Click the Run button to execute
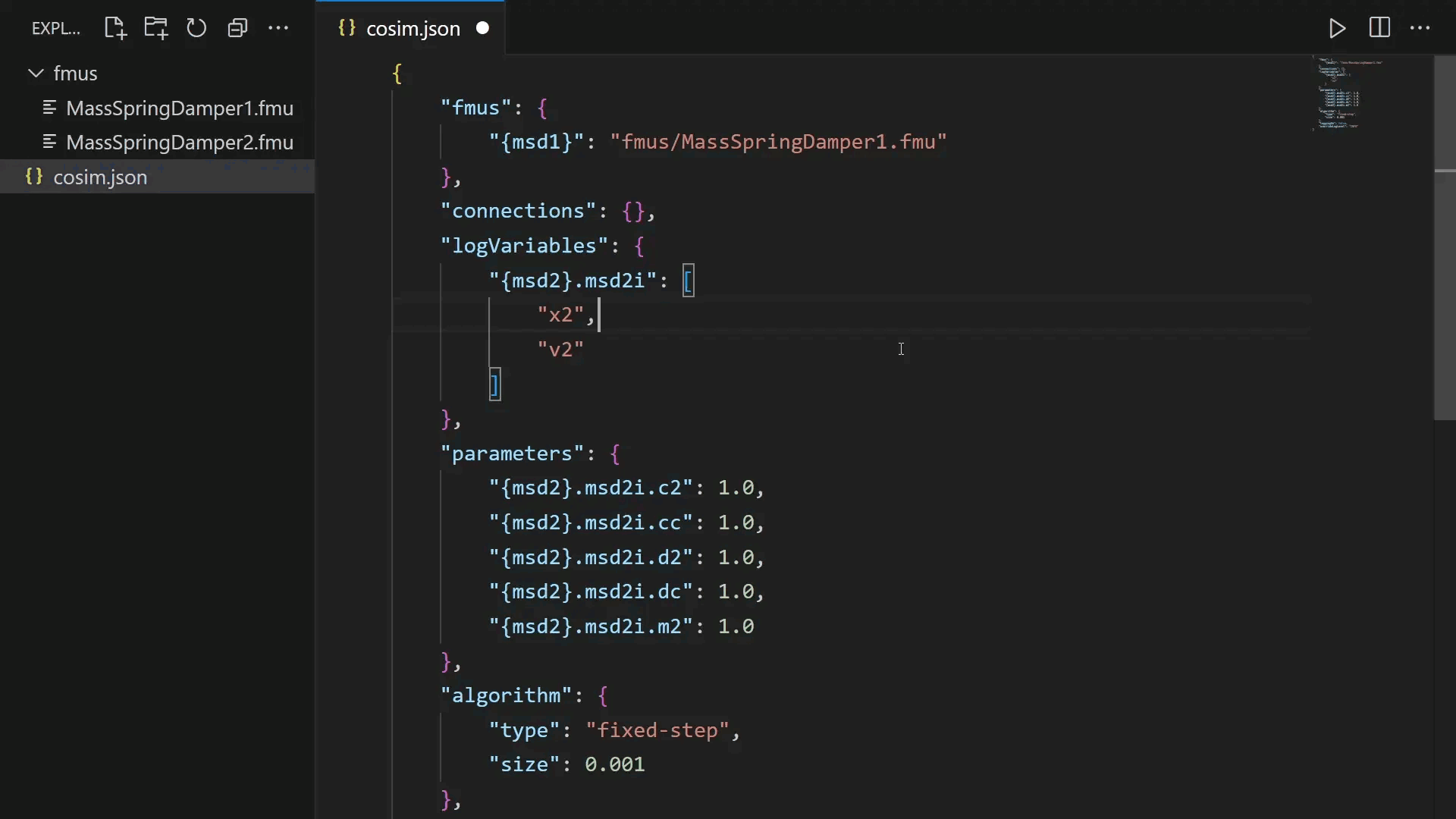1456x819 pixels. click(1337, 28)
